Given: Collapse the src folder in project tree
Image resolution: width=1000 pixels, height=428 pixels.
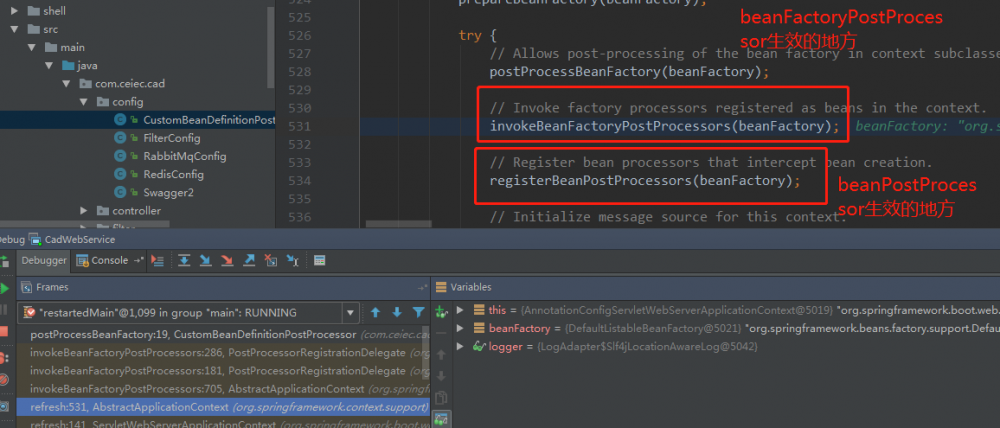Looking at the screenshot, I should coord(14,29).
